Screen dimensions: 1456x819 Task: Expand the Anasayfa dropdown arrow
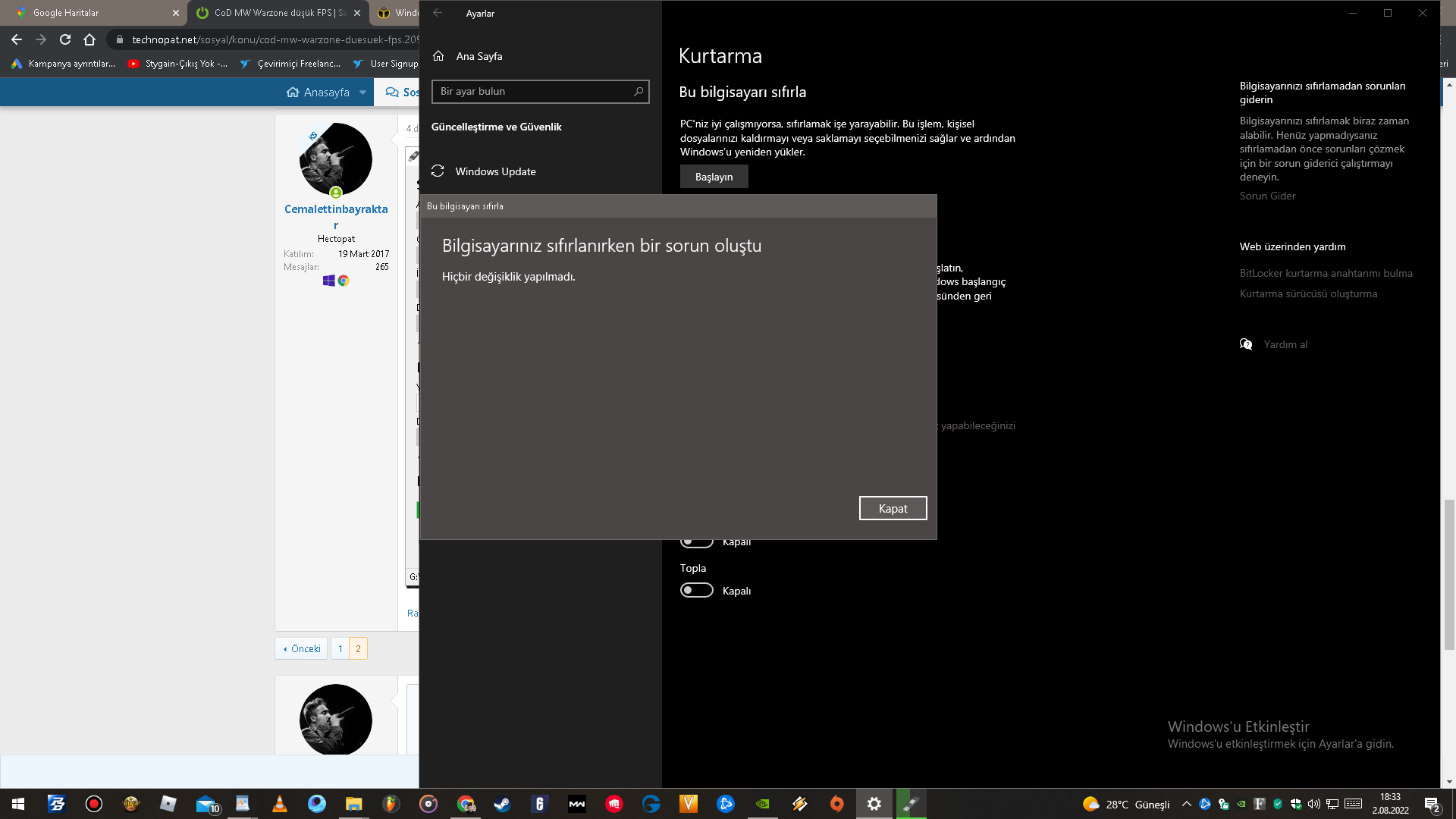(x=362, y=93)
